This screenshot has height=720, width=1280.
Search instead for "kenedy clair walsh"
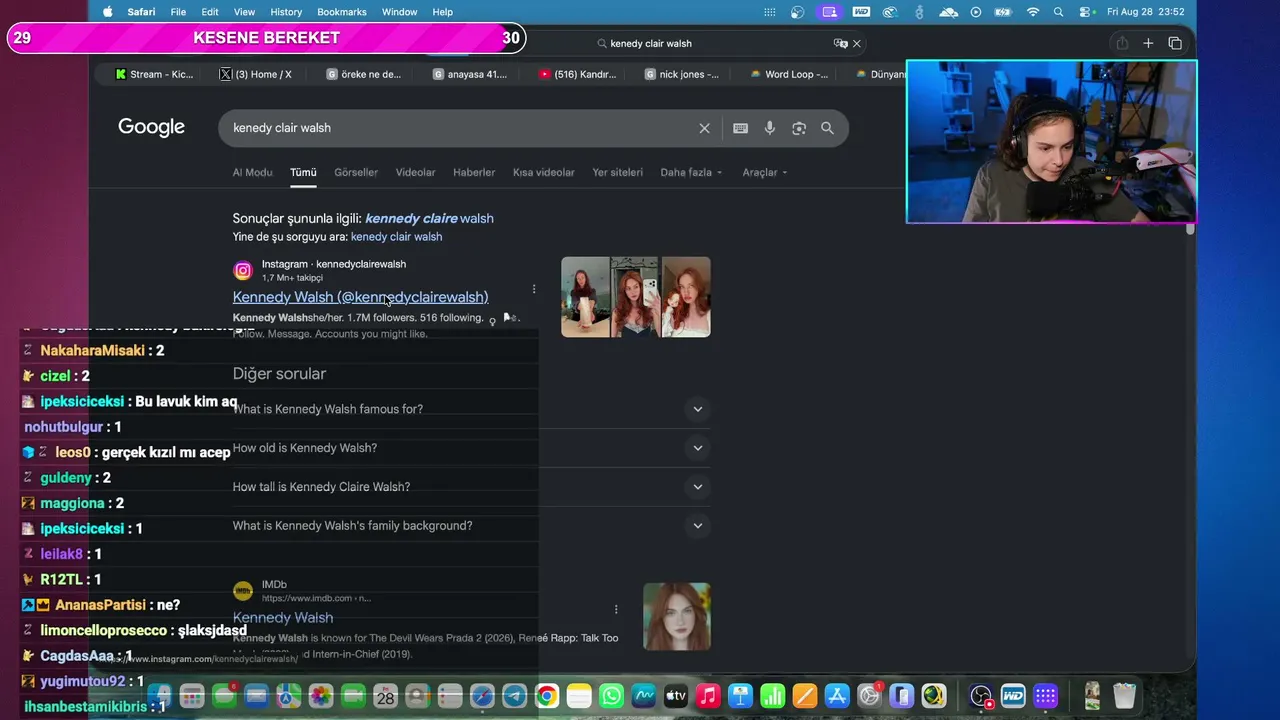(396, 237)
